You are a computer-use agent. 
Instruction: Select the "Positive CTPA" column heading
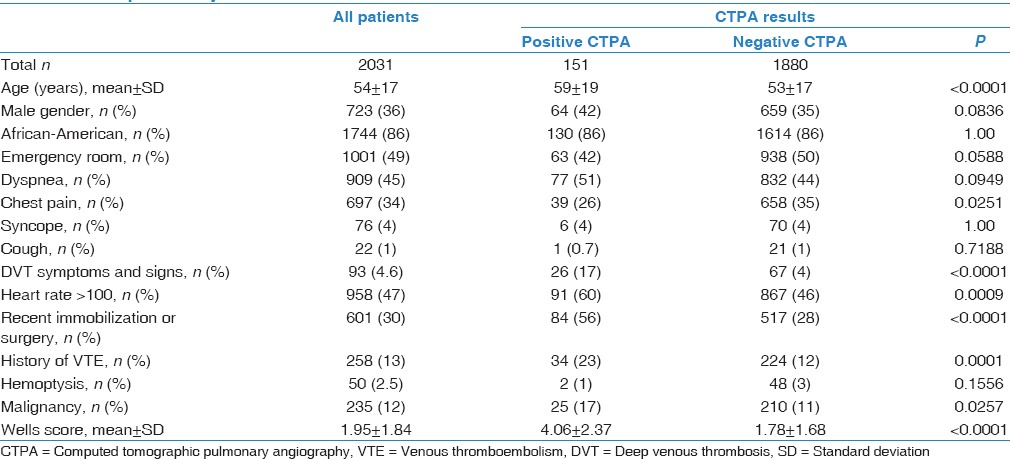point(574,40)
